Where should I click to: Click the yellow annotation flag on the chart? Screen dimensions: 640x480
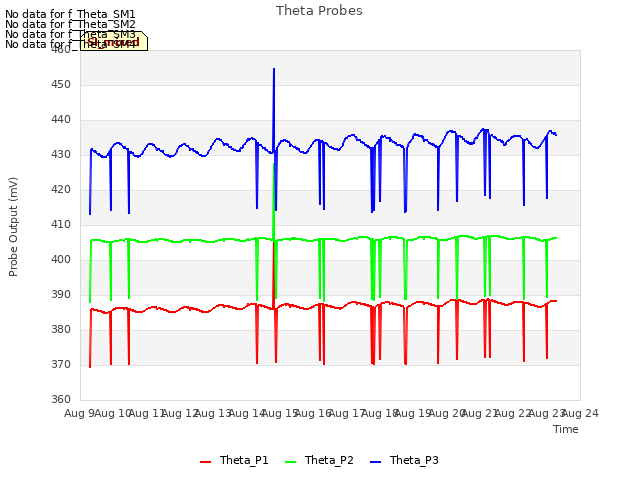(114, 41)
